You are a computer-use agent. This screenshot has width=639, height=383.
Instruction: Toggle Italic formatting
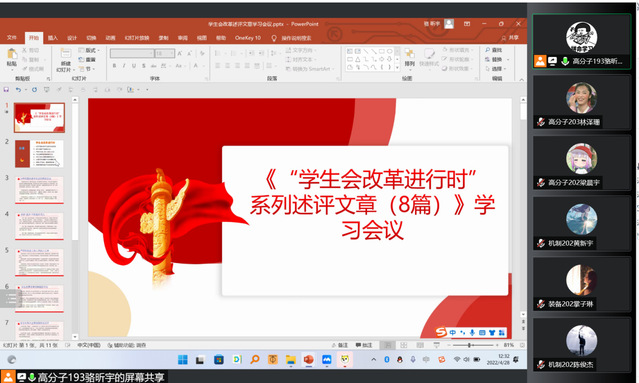pos(124,66)
